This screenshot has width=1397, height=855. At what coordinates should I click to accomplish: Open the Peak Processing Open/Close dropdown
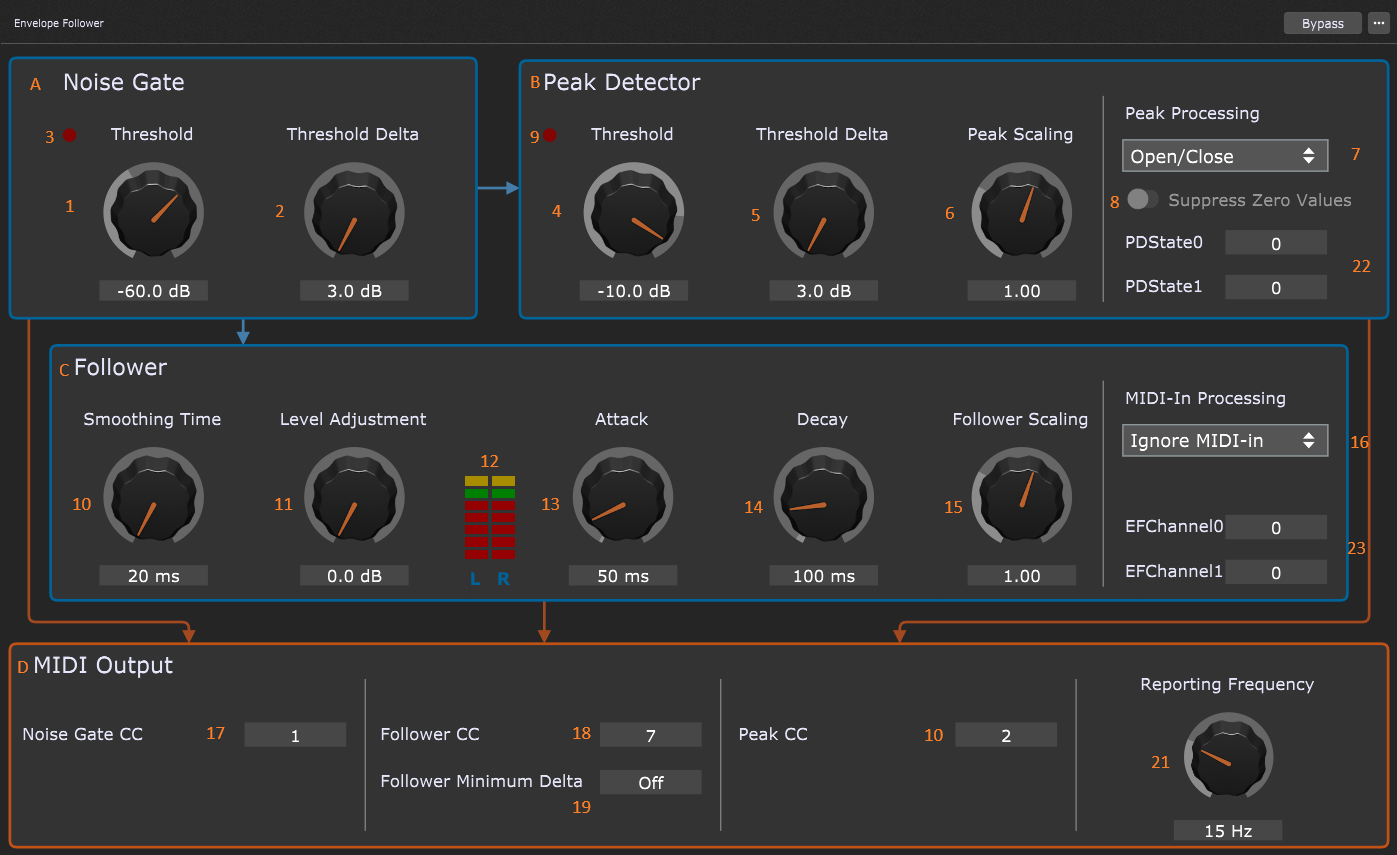[x=1224, y=156]
